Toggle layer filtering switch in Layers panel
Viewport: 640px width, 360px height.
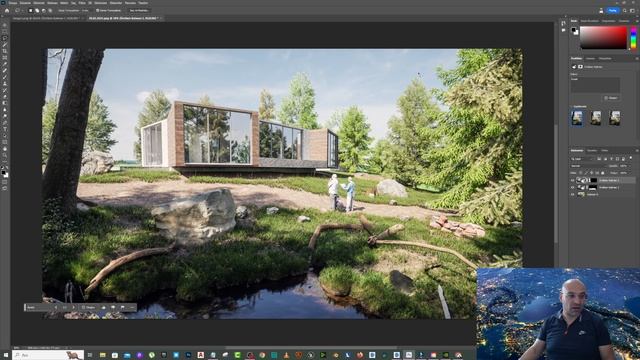pos(631,158)
